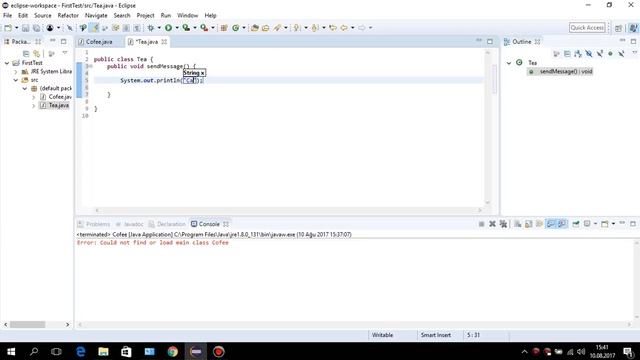Click Terminate stop icon in Console

pos(481,224)
